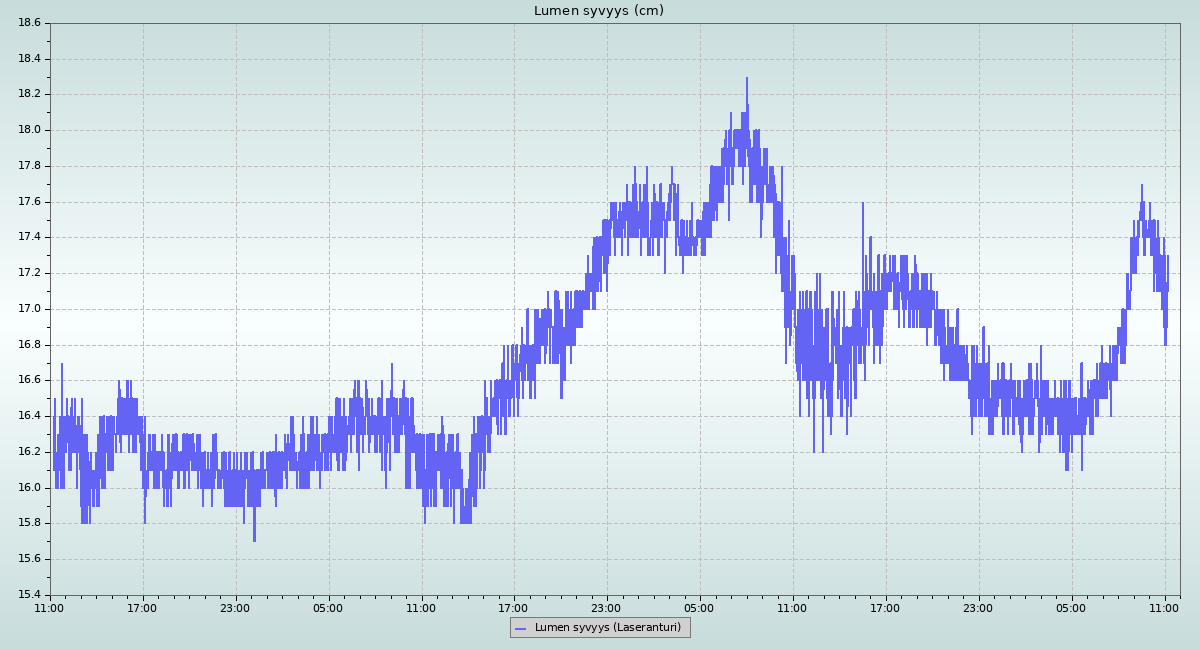Click the 17.0 y-axis tick label

[x=29, y=309]
